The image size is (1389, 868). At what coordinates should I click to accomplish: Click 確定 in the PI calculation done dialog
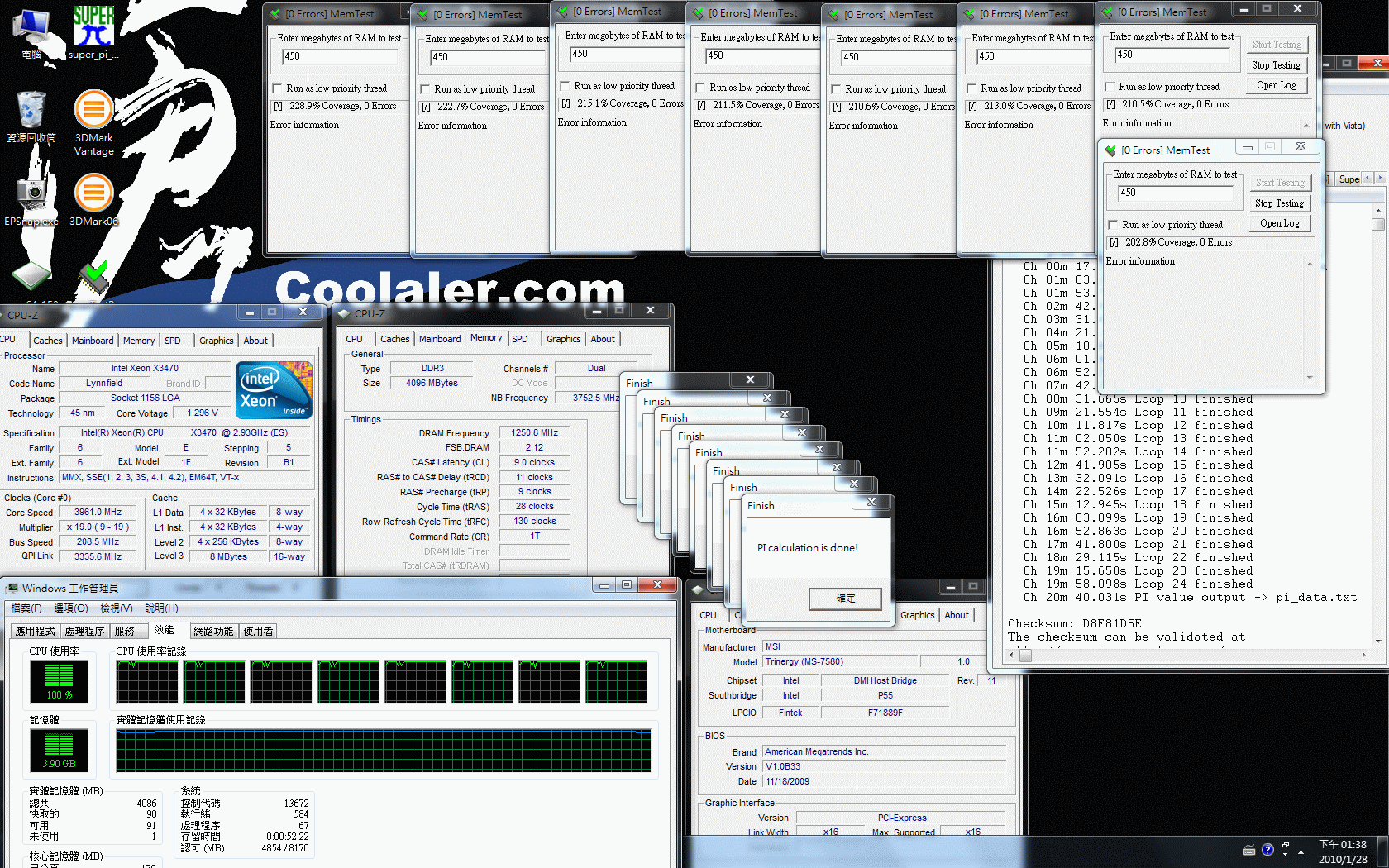846,599
